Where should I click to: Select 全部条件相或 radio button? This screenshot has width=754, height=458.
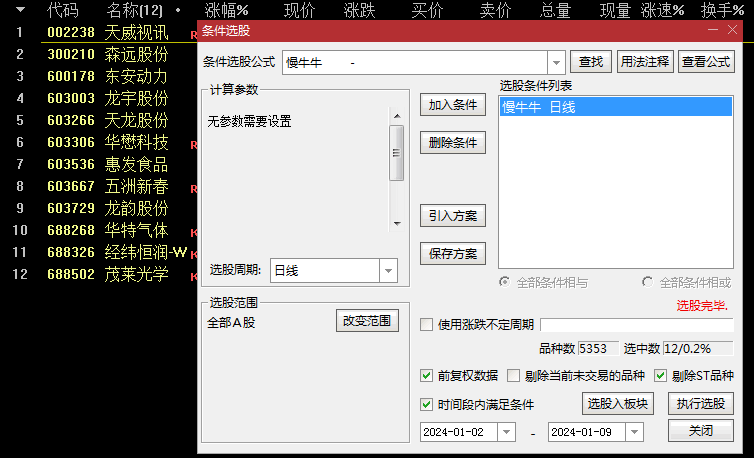point(648,282)
